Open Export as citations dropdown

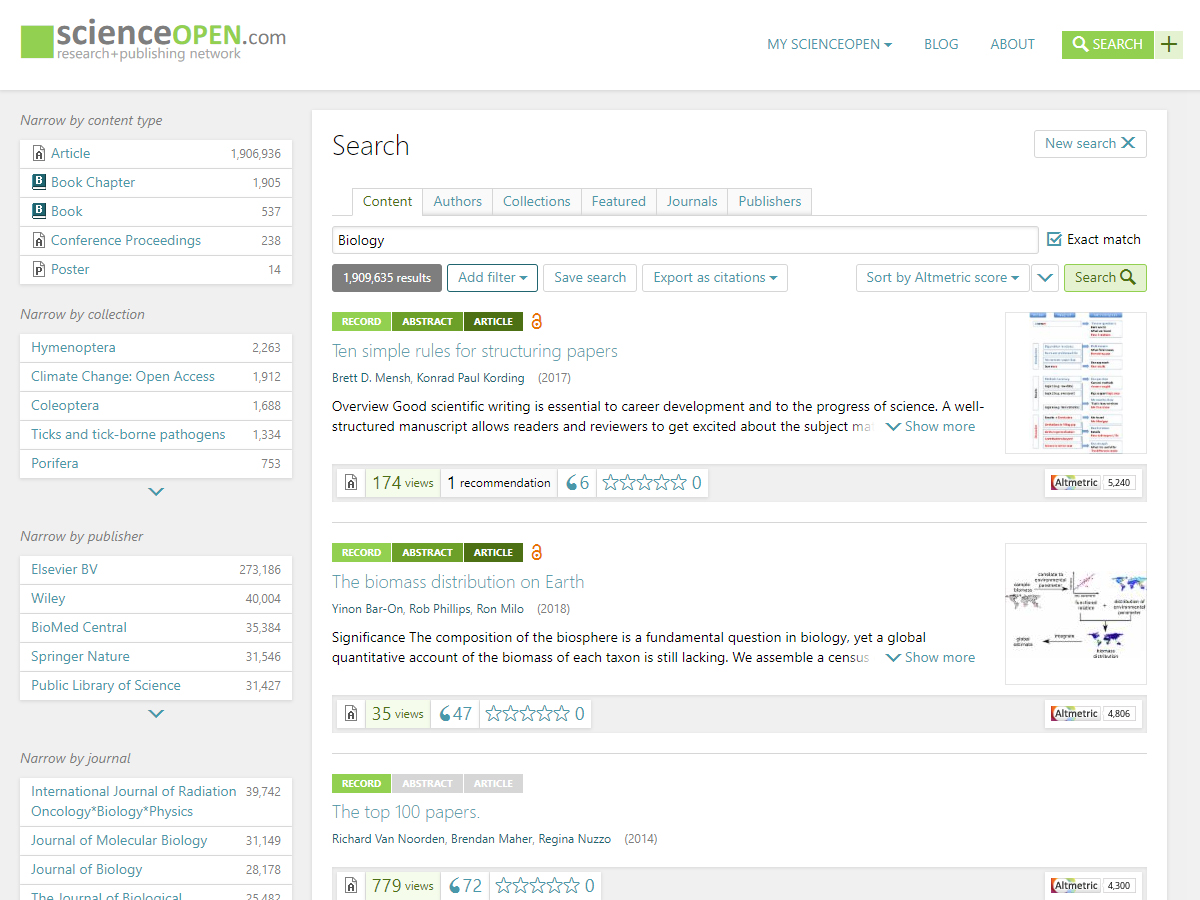(715, 278)
